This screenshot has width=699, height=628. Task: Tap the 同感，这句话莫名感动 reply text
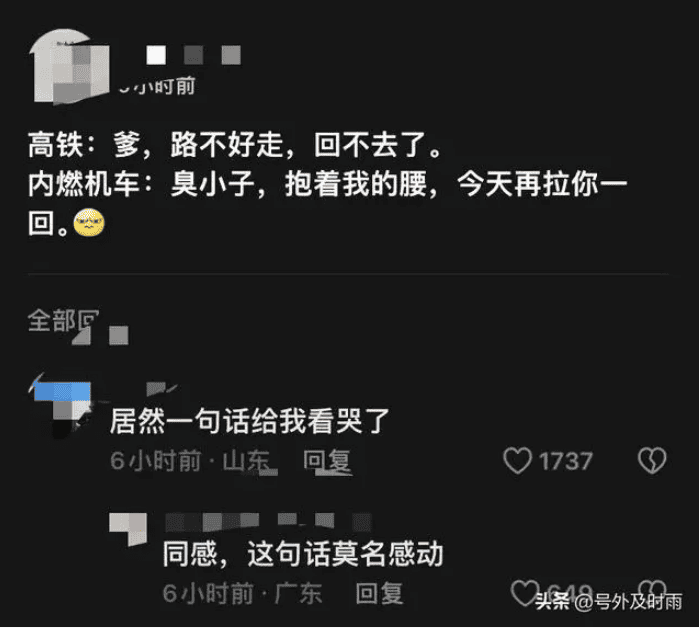(x=303, y=554)
